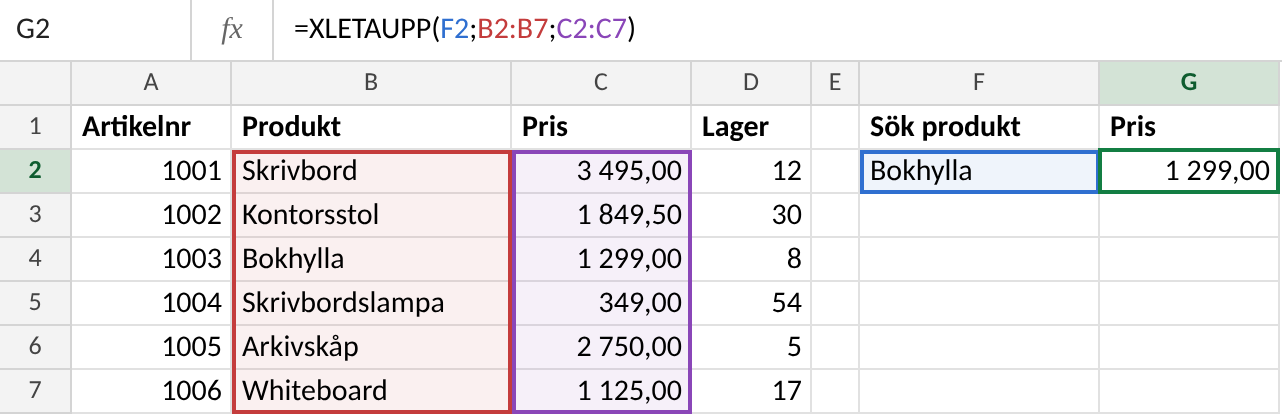Viewport: 1282px width, 414px height.
Task: Select column D header
Action: pos(751,84)
